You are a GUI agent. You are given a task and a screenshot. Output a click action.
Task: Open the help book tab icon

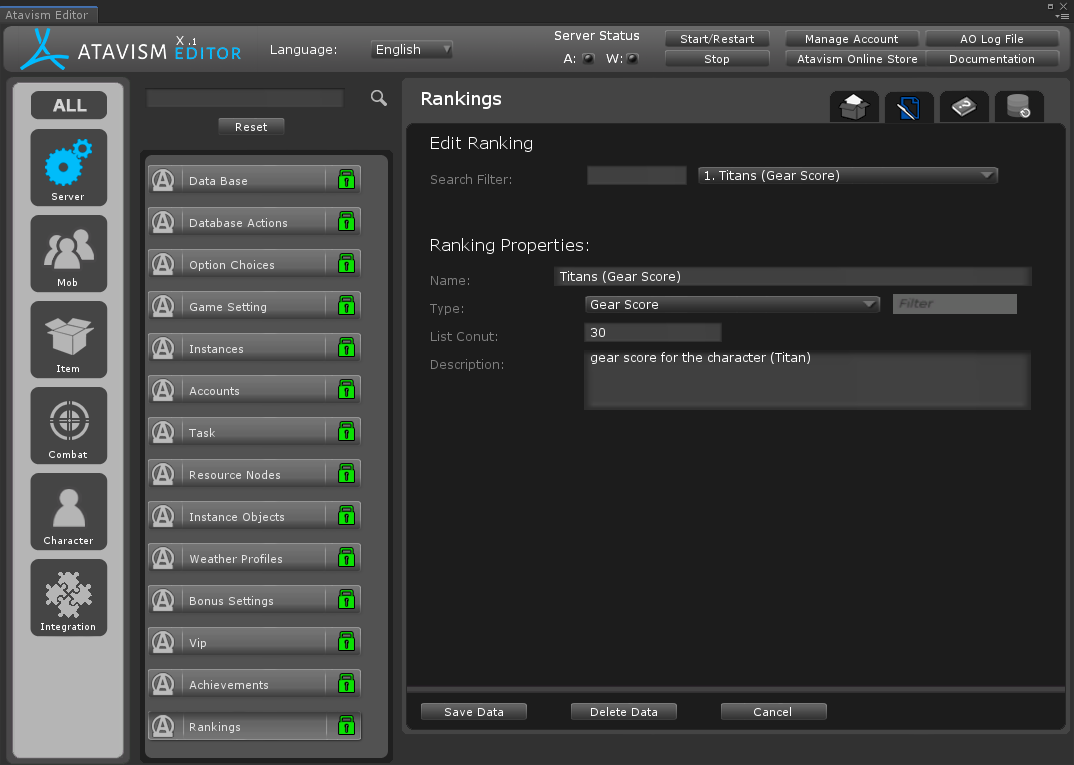point(964,107)
